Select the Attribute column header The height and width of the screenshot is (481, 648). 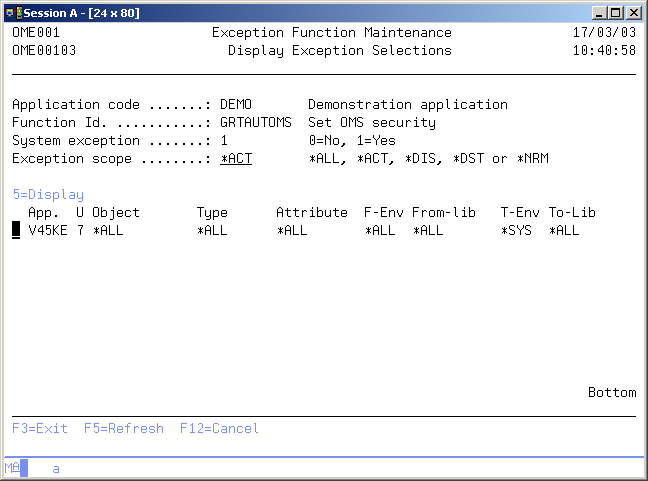tap(312, 213)
